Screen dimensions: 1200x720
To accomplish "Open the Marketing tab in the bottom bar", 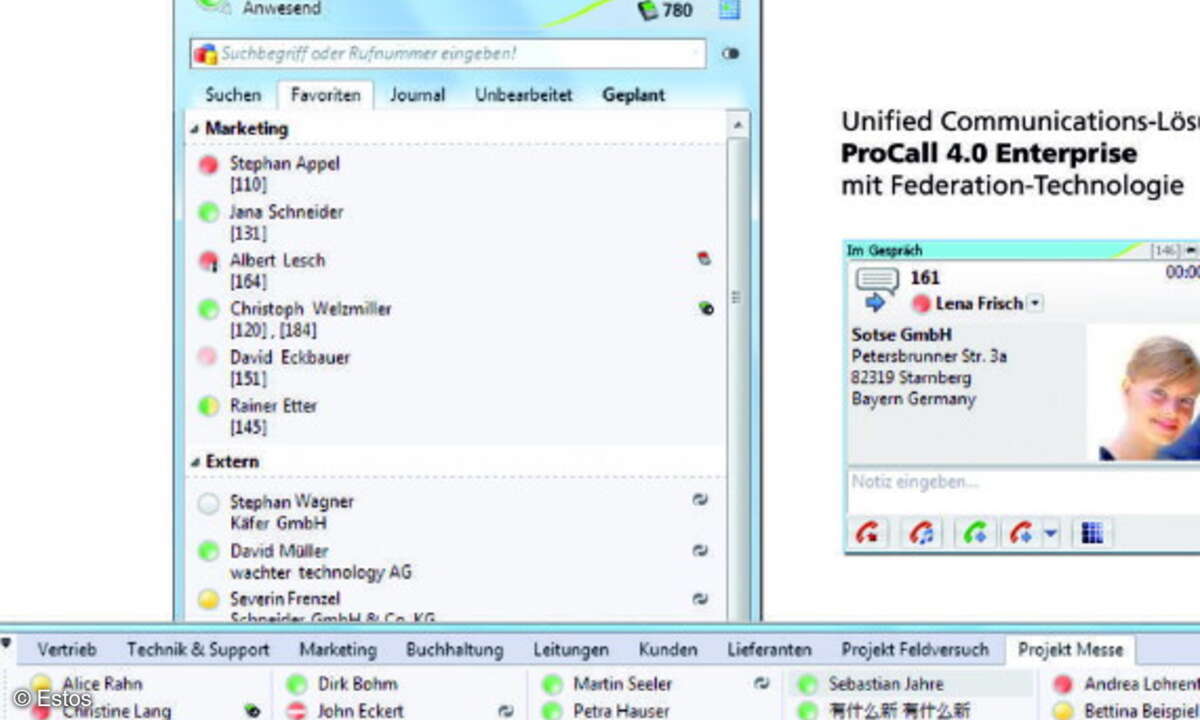I will (338, 650).
